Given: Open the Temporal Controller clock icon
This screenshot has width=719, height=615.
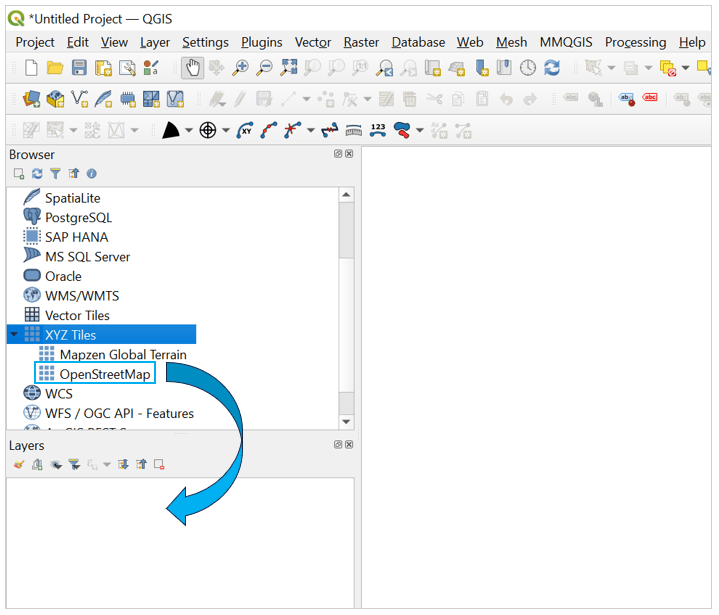Looking at the screenshot, I should pos(527,68).
